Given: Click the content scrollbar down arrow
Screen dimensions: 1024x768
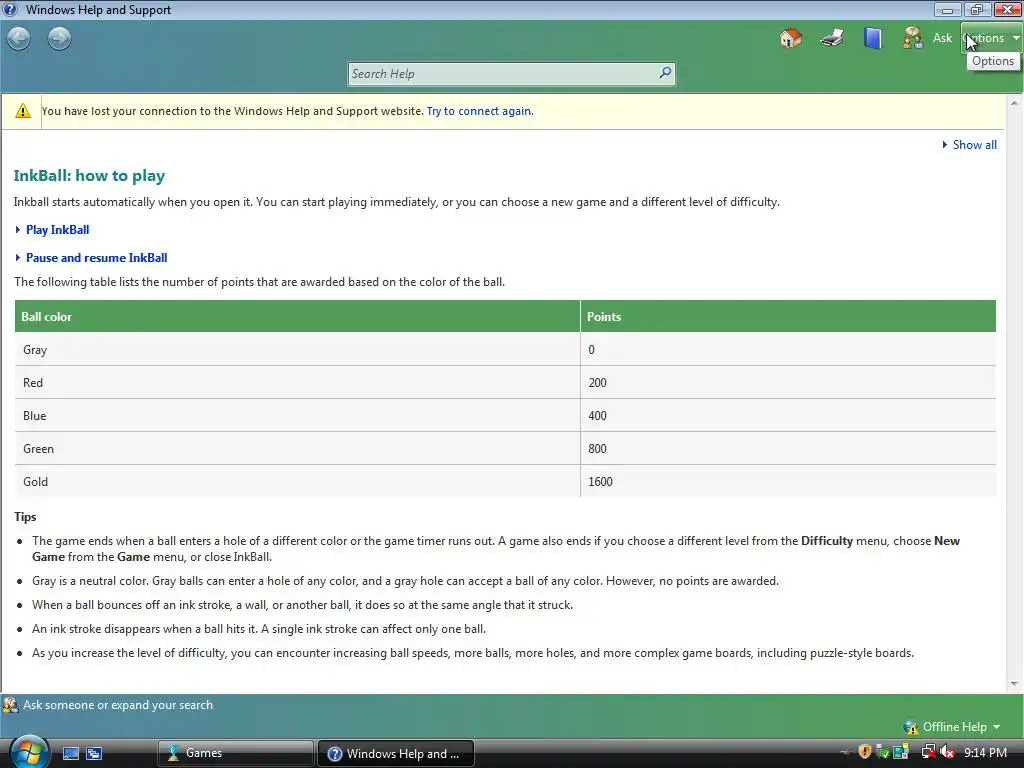Looking at the screenshot, I should pyautogui.click(x=1014, y=684).
